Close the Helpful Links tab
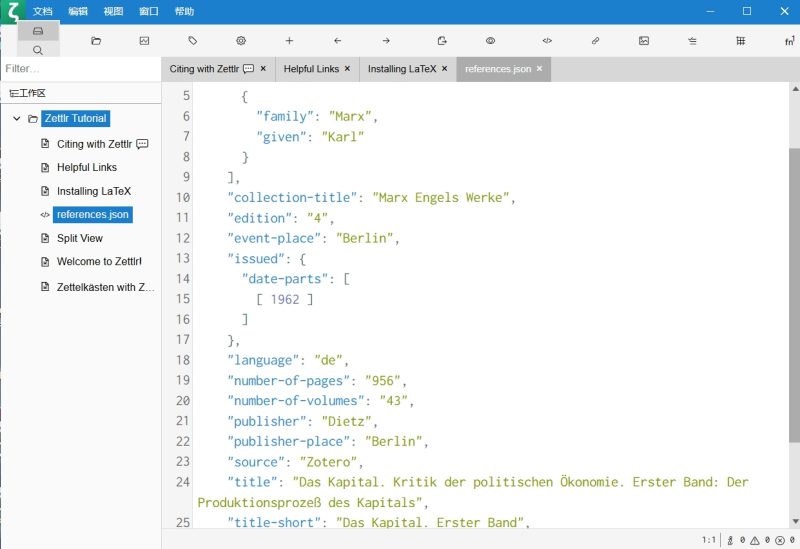Screen dimensions: 800x549 click(347, 68)
